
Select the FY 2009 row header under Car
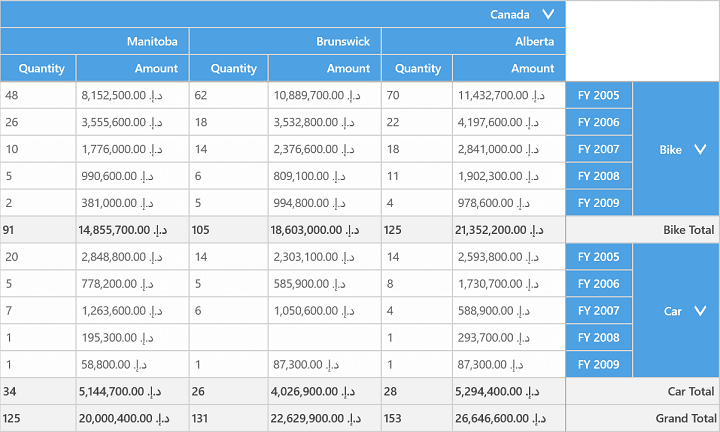(599, 365)
